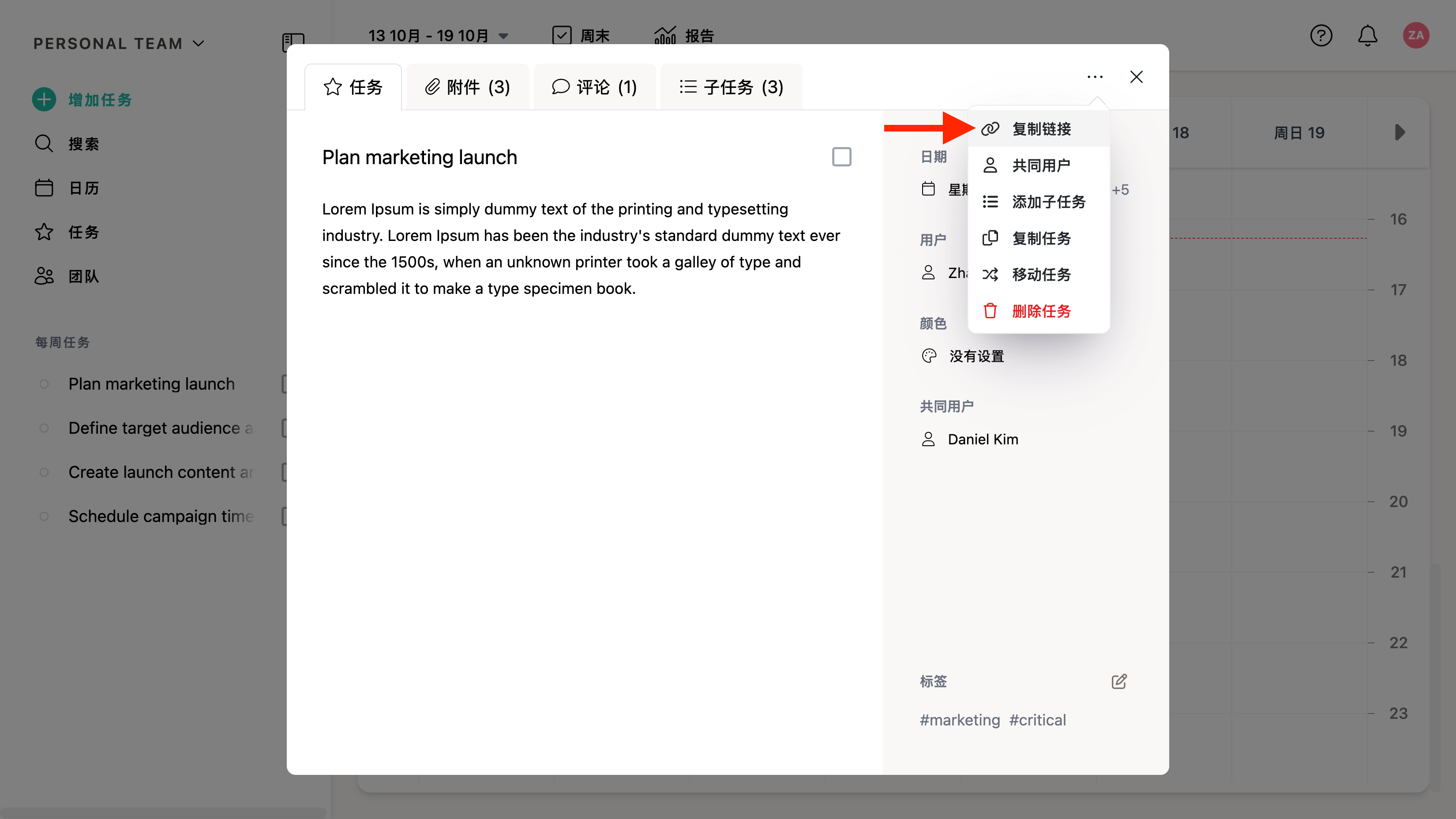Switch to the 子任务 (3) tab
The image size is (1456, 819).
pyautogui.click(x=731, y=87)
